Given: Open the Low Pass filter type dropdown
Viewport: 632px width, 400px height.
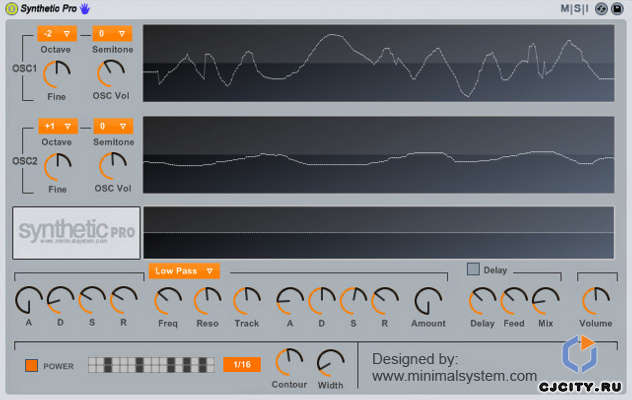Looking at the screenshot, I should click(184, 271).
